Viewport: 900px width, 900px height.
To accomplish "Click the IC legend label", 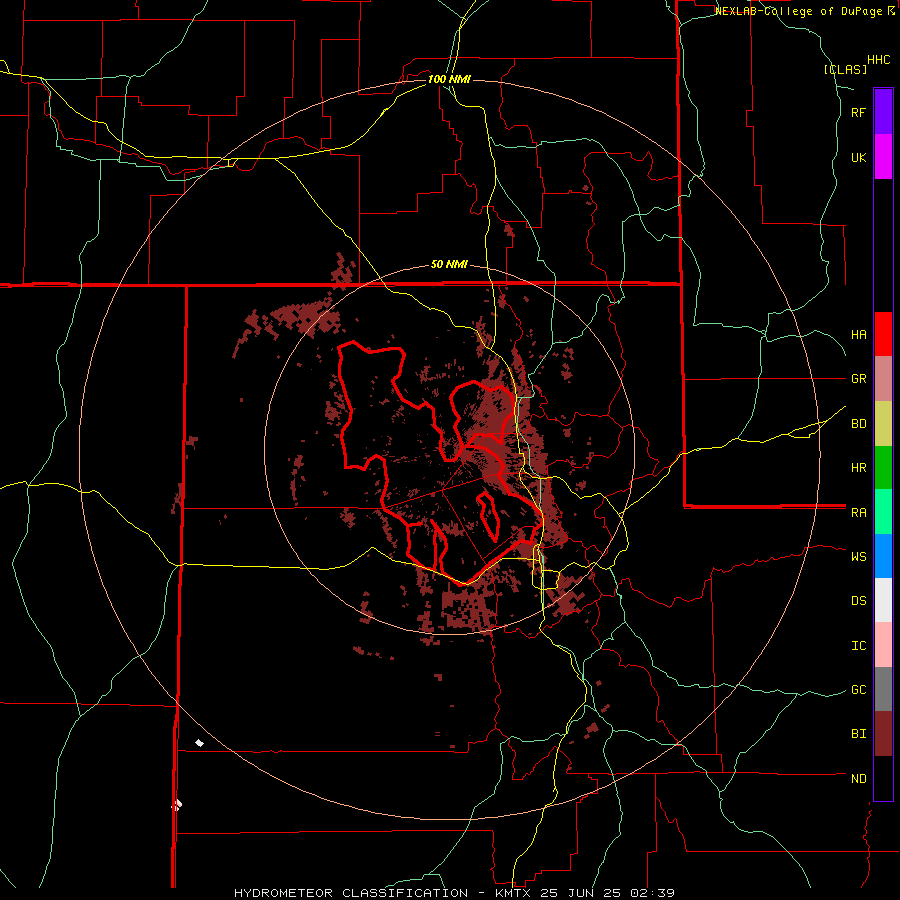I will (859, 646).
